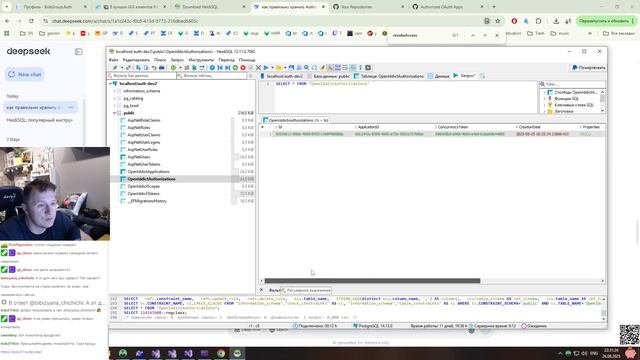This screenshot has width=640, height=360.
Task: Open the Редактировать menu
Action: click(x=136, y=60)
